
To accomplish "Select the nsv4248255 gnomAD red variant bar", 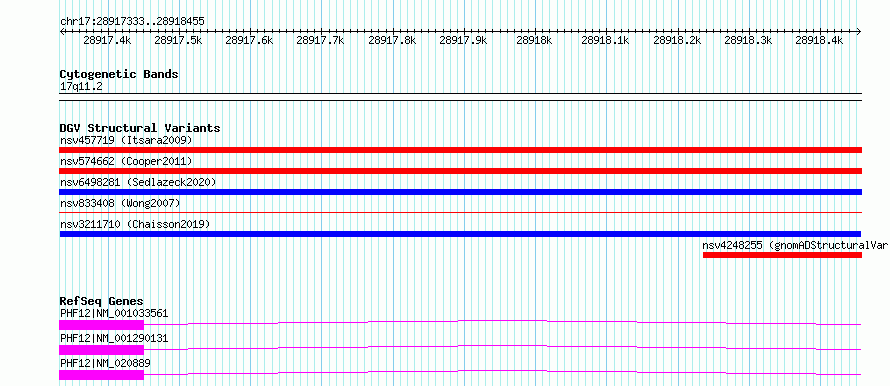I will tap(782, 255).
